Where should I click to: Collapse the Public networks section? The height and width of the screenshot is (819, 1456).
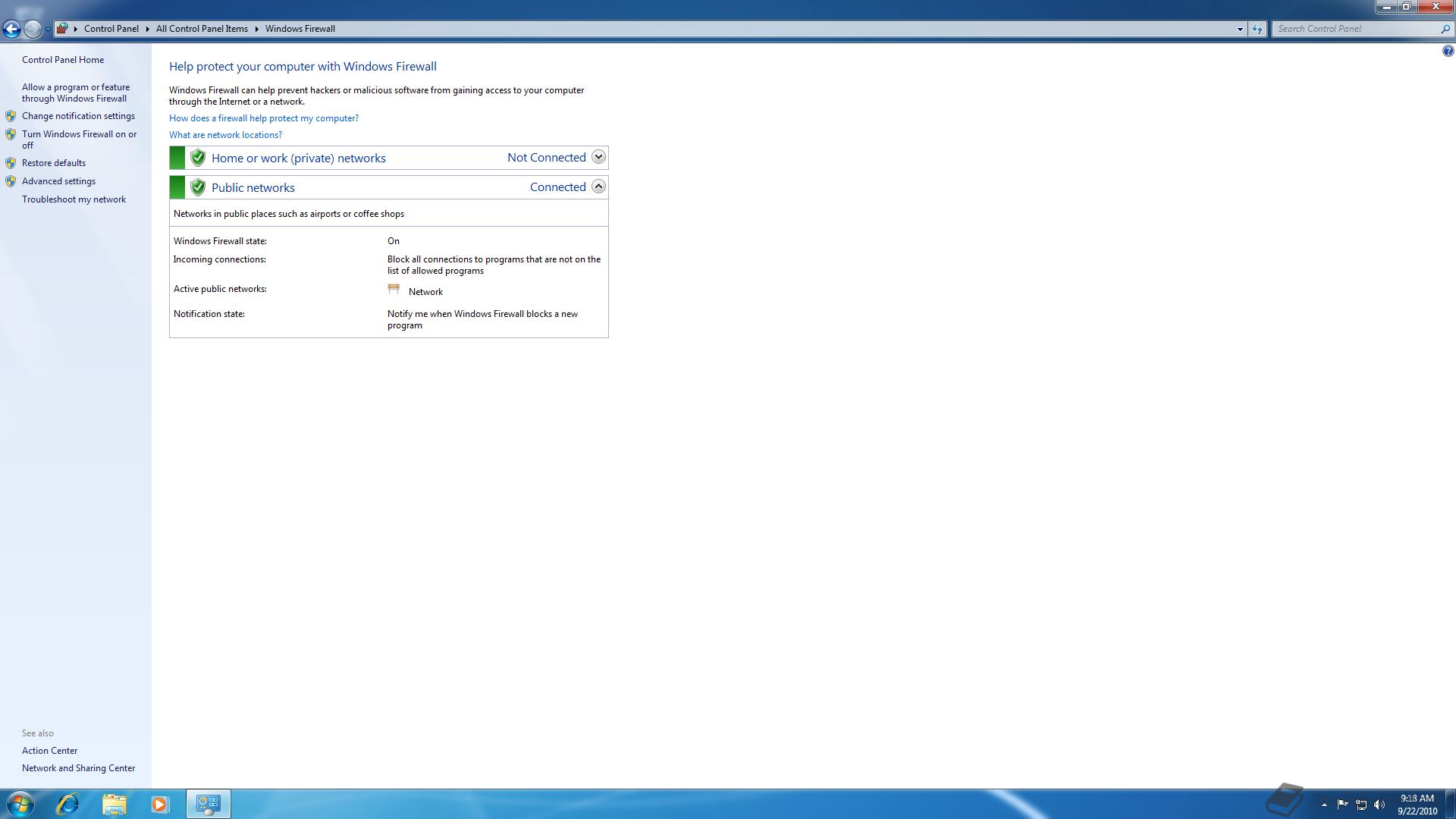pyautogui.click(x=598, y=187)
